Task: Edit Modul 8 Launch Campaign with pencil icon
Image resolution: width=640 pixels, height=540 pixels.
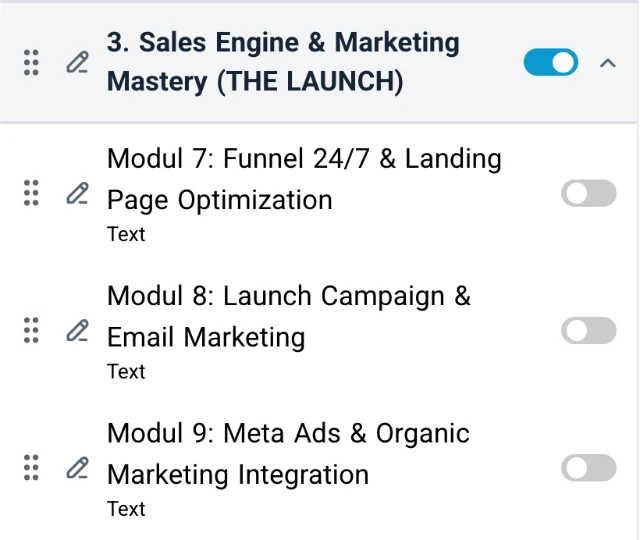Action: (77, 330)
